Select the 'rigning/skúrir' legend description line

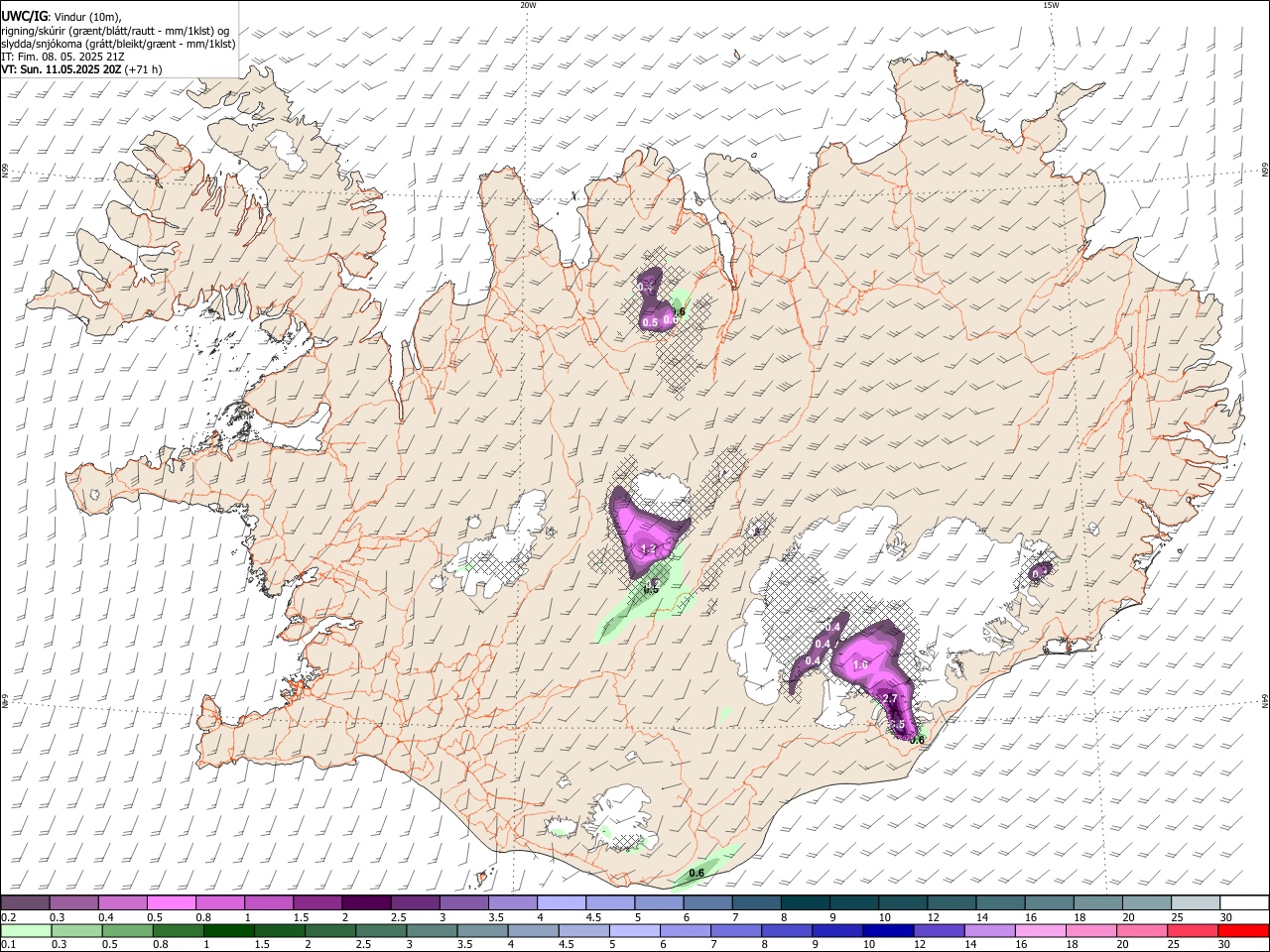click(115, 31)
